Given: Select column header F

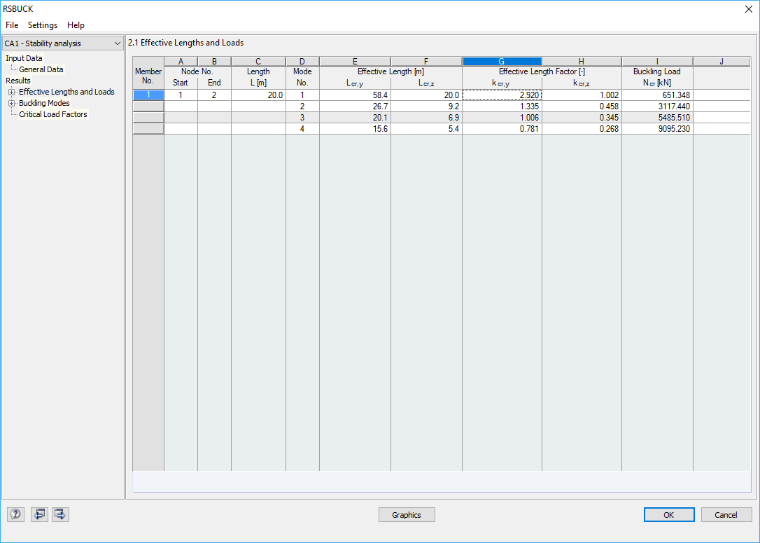Looking at the screenshot, I should coord(426,61).
